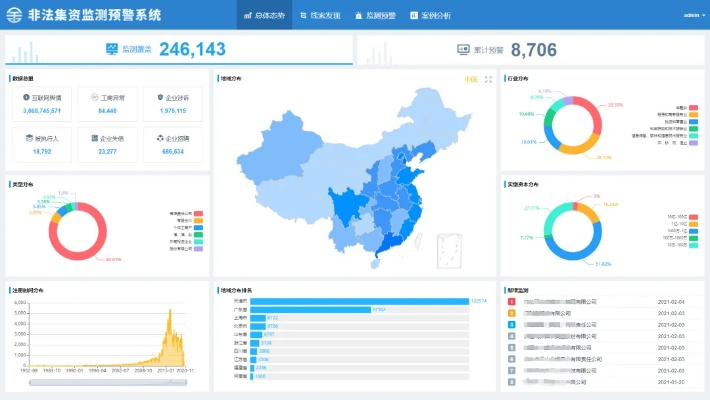Toggle the orange legend swatch in 类型分布 chart
This screenshot has width=710, height=400.
[x=198, y=220]
